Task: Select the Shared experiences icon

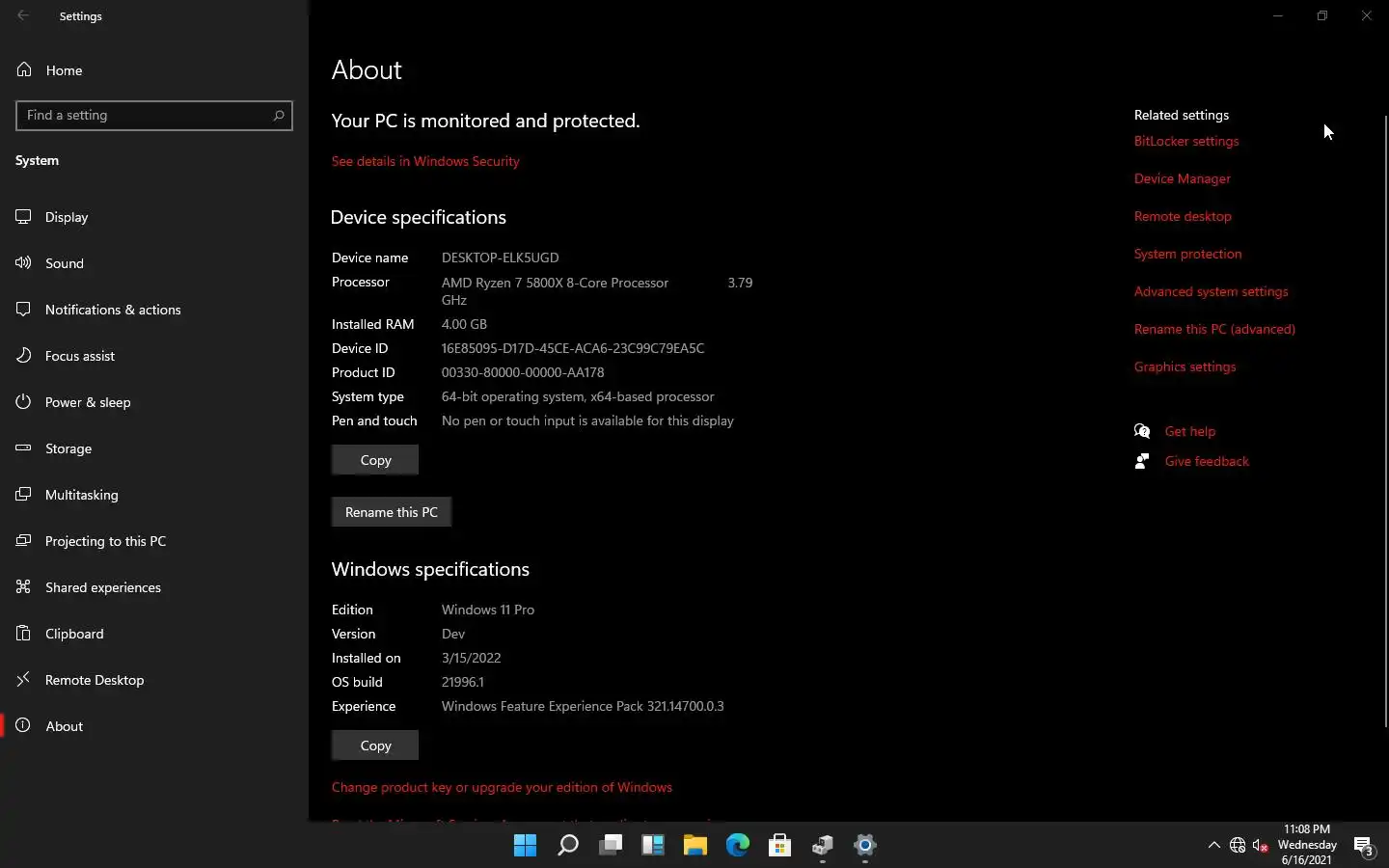Action: click(x=24, y=586)
